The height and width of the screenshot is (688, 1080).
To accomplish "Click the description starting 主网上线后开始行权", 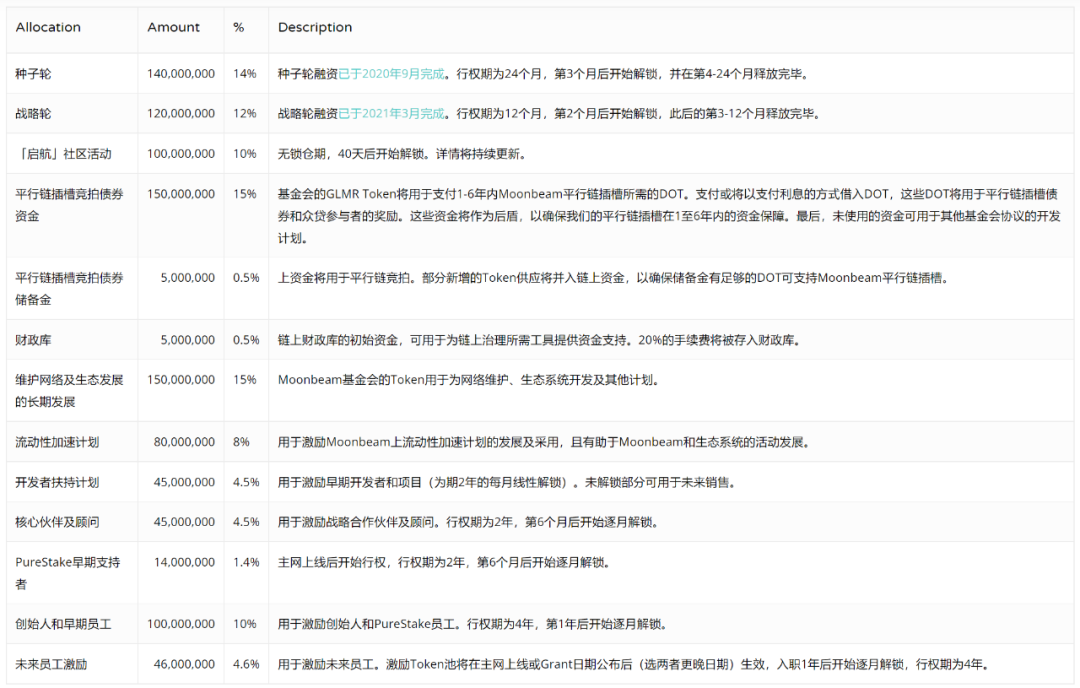I will coord(444,562).
